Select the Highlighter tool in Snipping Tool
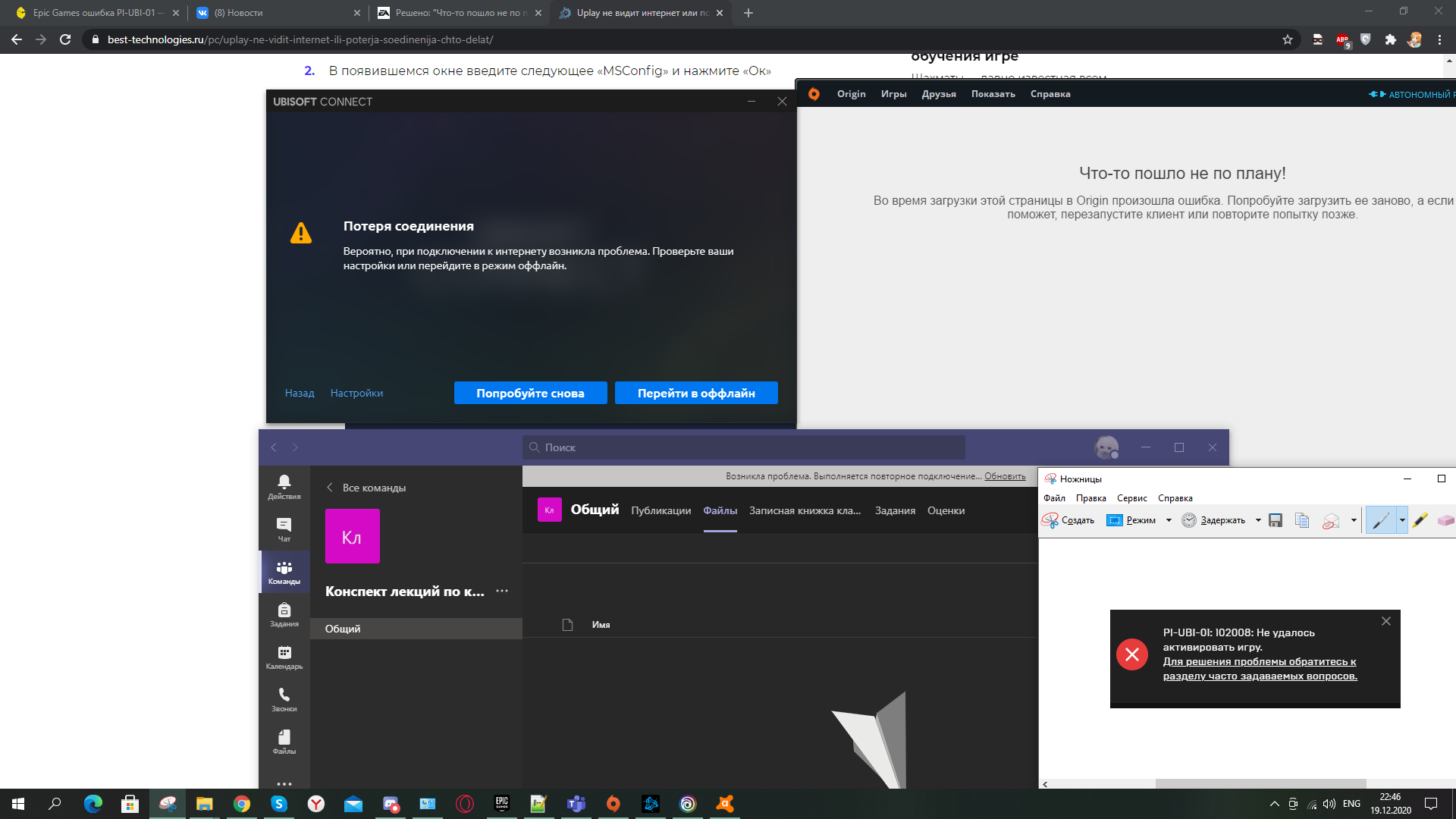This screenshot has width=1456, height=819. pyautogui.click(x=1420, y=520)
